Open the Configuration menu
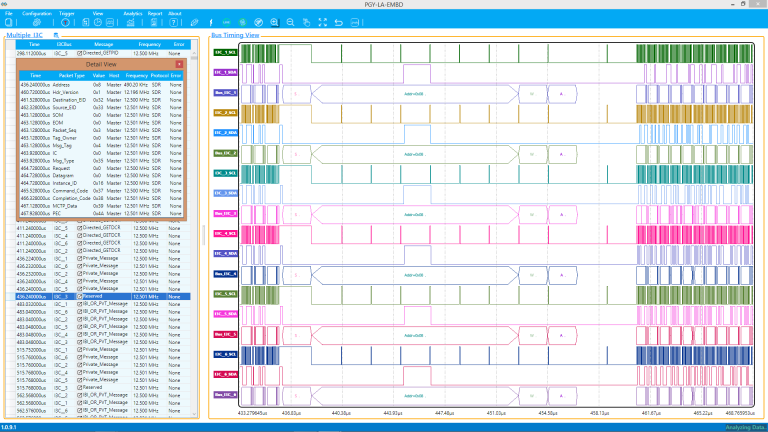The height and width of the screenshot is (432, 768). (x=37, y=13)
